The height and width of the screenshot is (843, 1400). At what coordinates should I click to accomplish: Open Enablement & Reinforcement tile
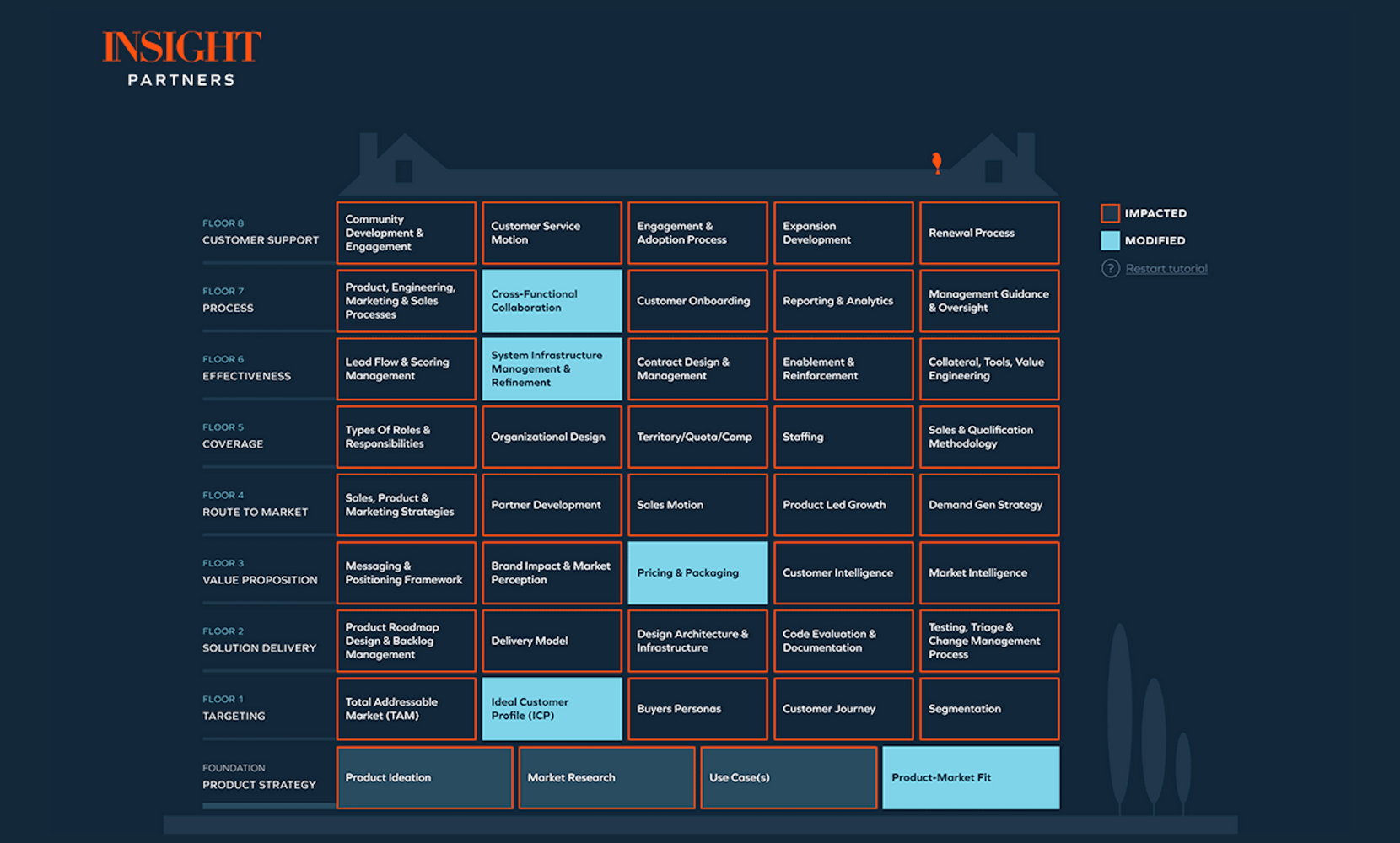tap(843, 369)
